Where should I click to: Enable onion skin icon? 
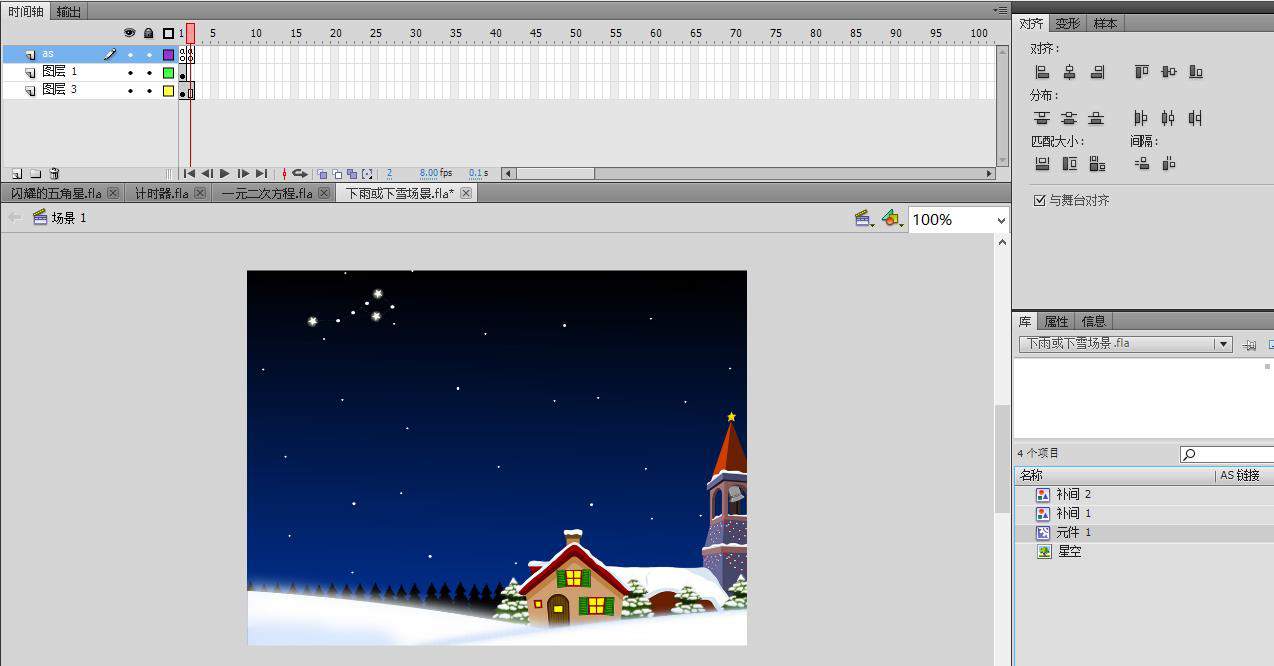(x=322, y=174)
